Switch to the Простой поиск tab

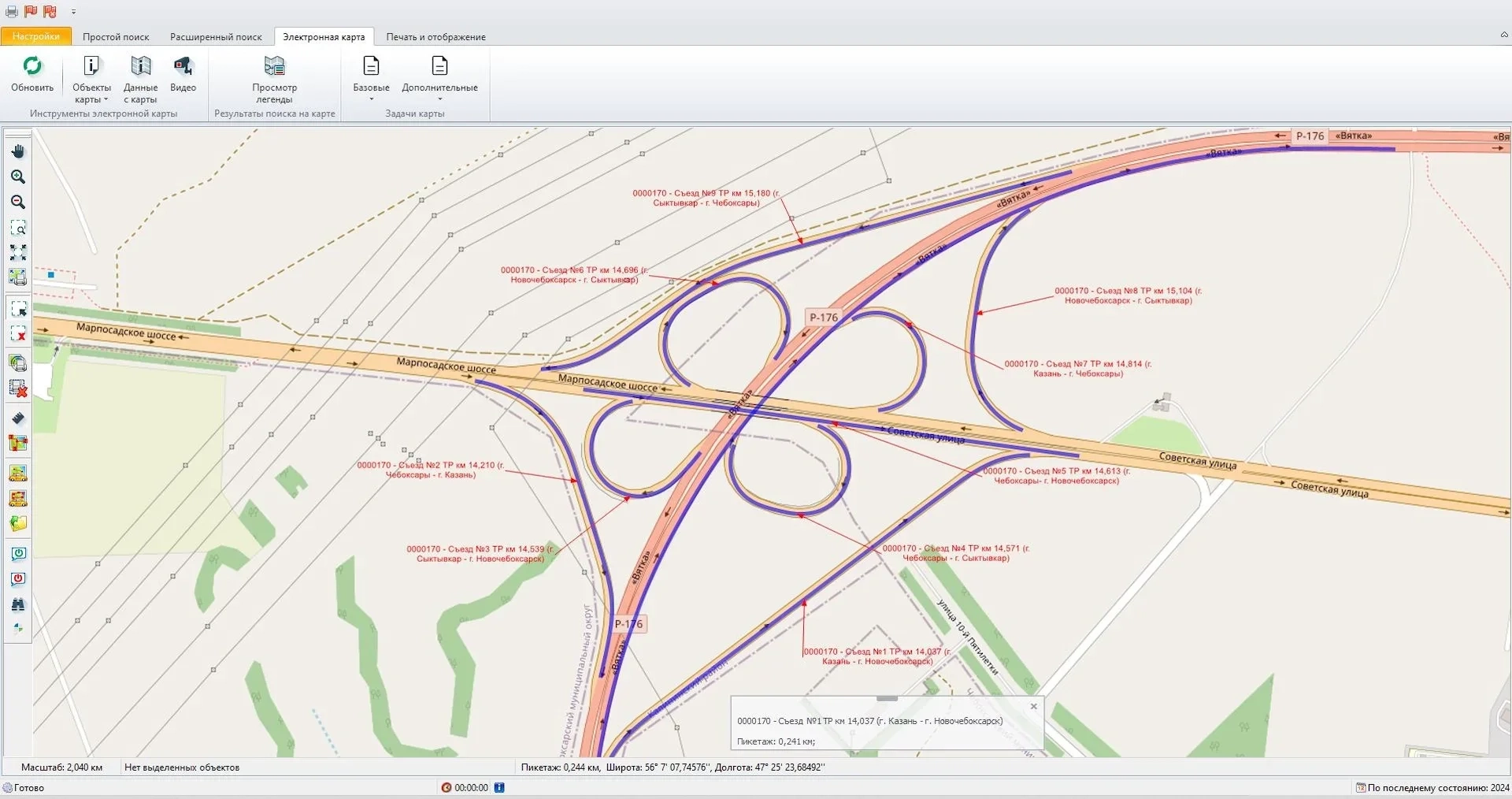[116, 37]
